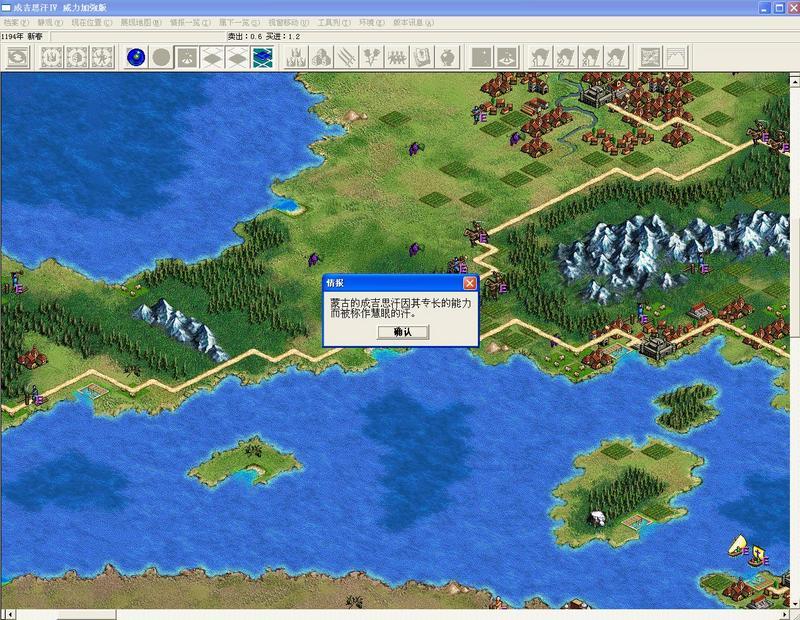Open the 版本讯息 menu
Image resolution: width=800 pixels, height=620 pixels.
point(414,23)
